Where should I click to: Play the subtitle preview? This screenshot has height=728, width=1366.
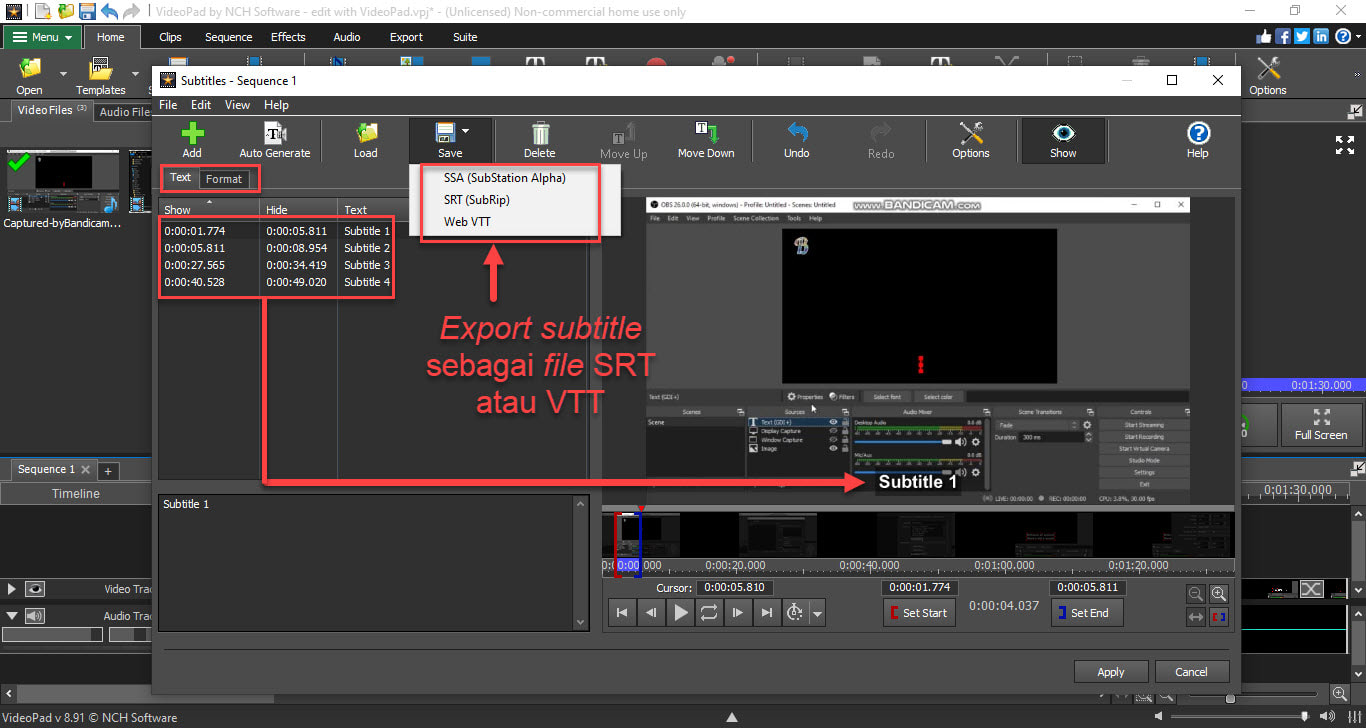point(681,612)
